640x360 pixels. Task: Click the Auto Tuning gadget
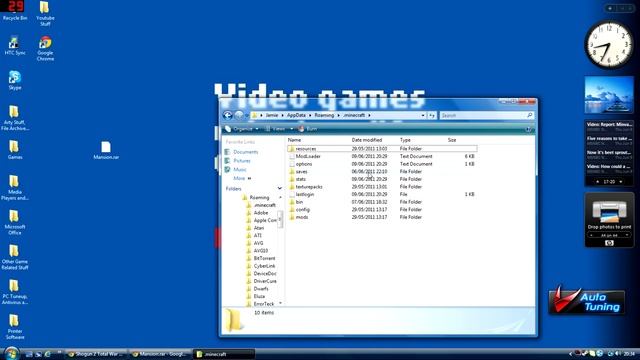coord(587,301)
